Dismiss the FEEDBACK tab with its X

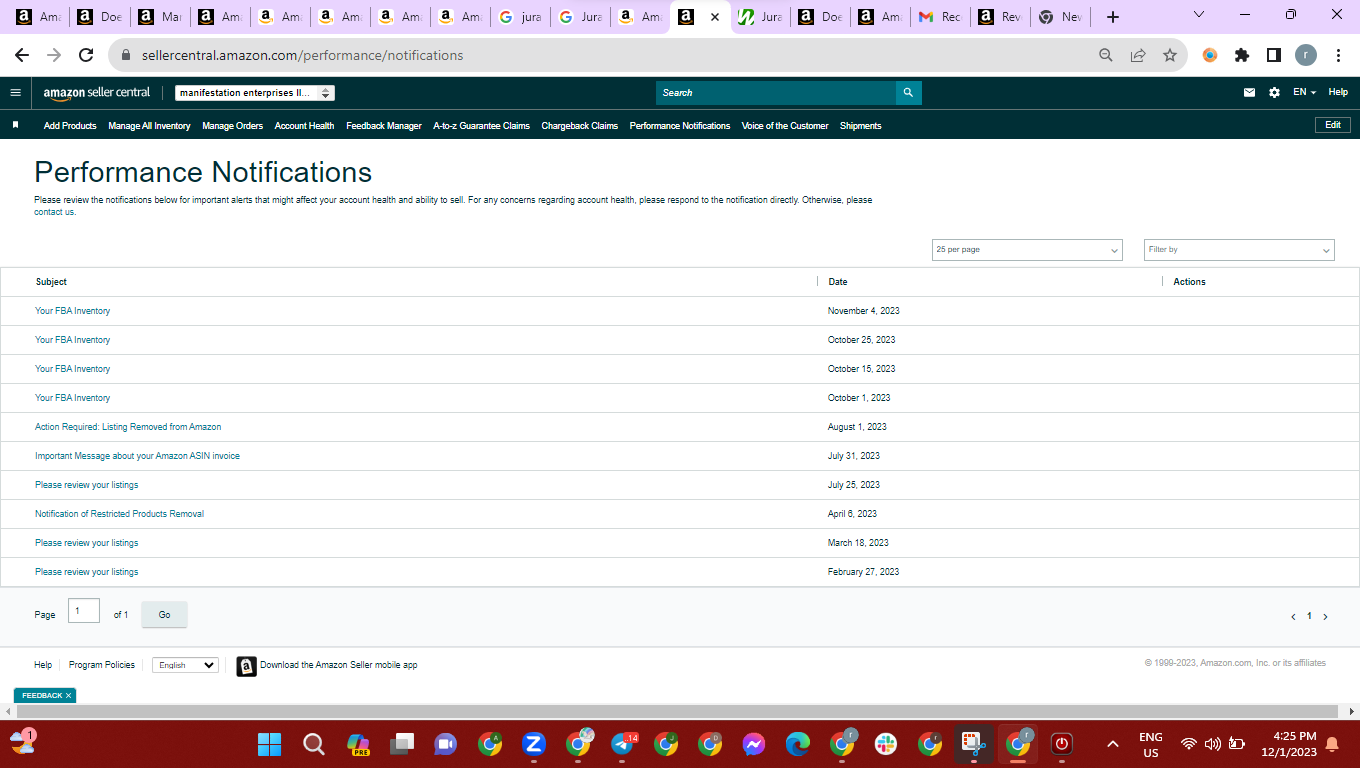(x=69, y=695)
